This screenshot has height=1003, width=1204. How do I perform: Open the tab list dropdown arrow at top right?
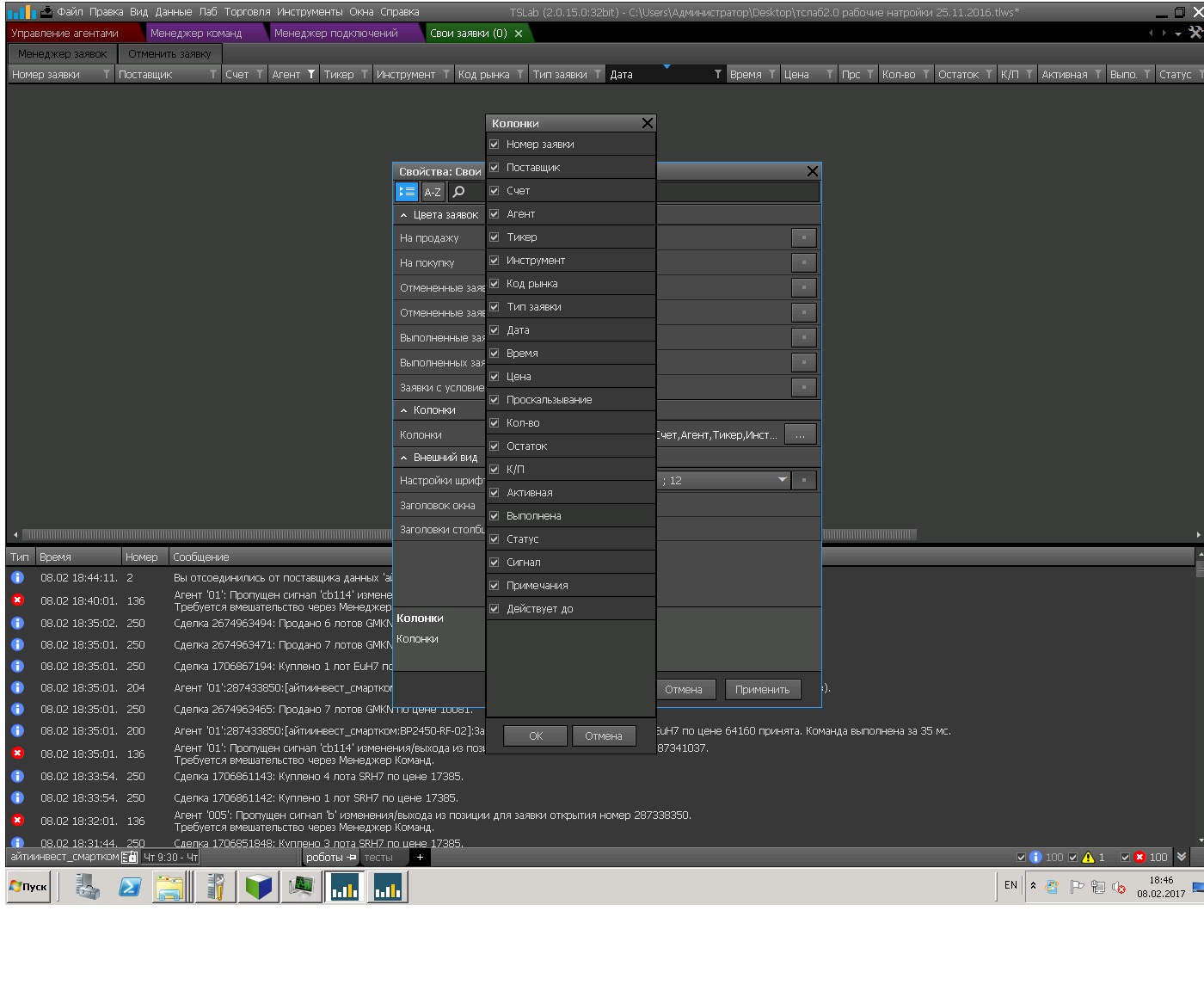[x=1178, y=34]
